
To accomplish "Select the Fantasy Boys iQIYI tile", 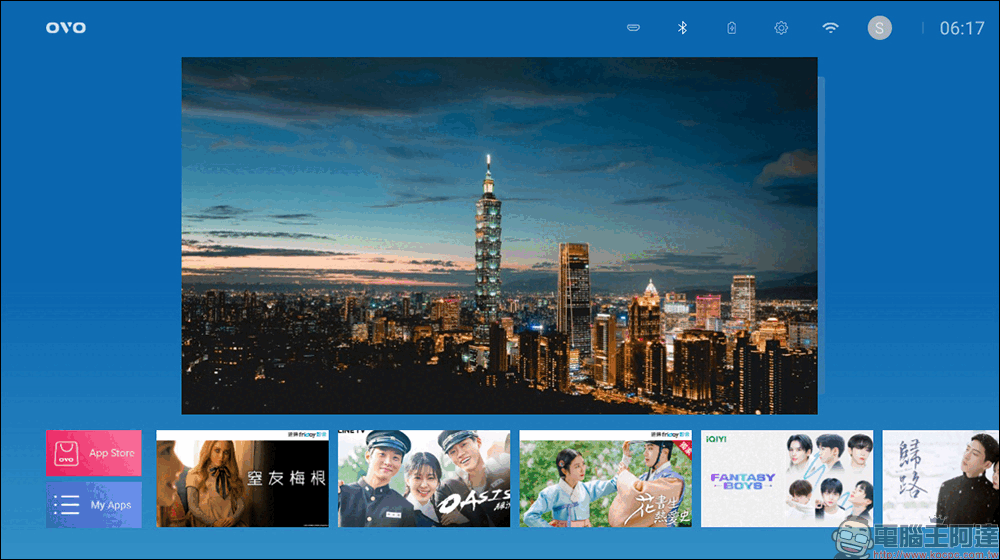I will (787, 480).
